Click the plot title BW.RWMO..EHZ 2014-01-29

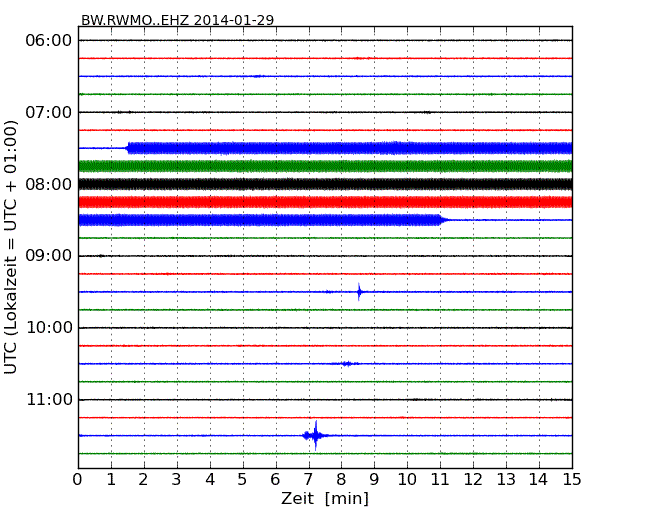click(177, 20)
